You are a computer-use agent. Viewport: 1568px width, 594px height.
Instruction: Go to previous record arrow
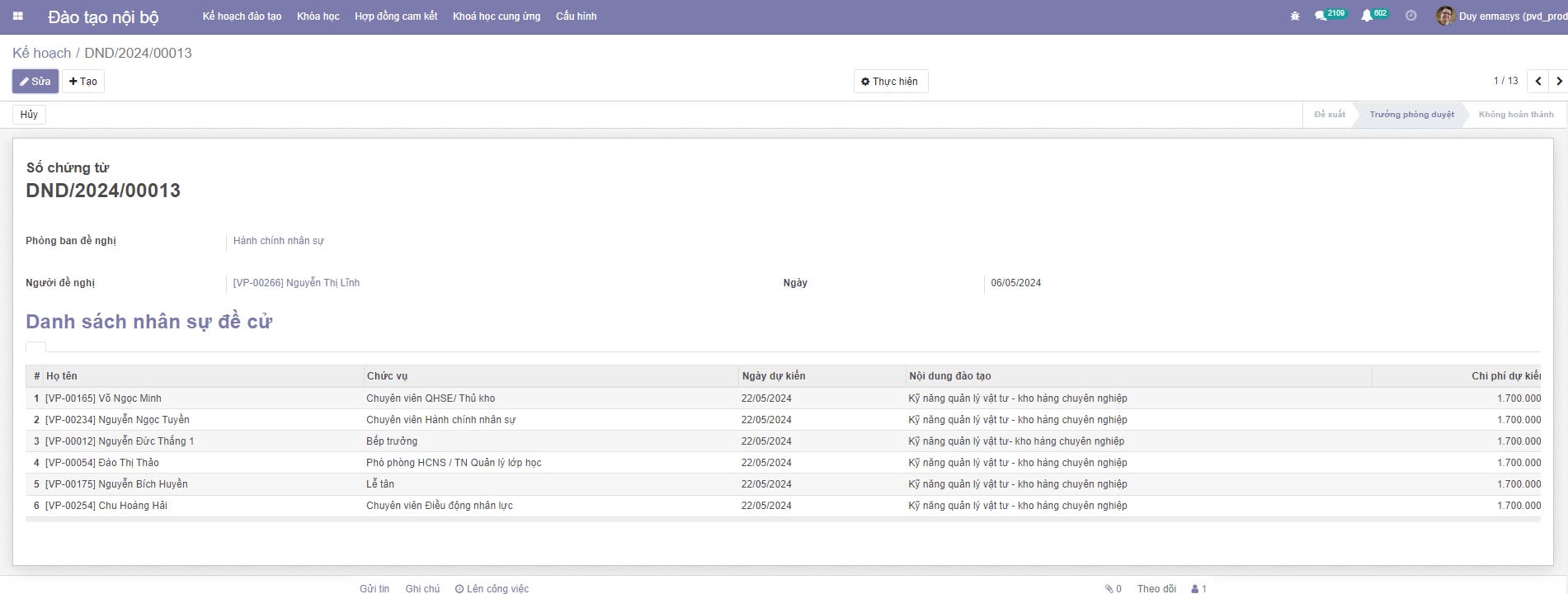1538,81
